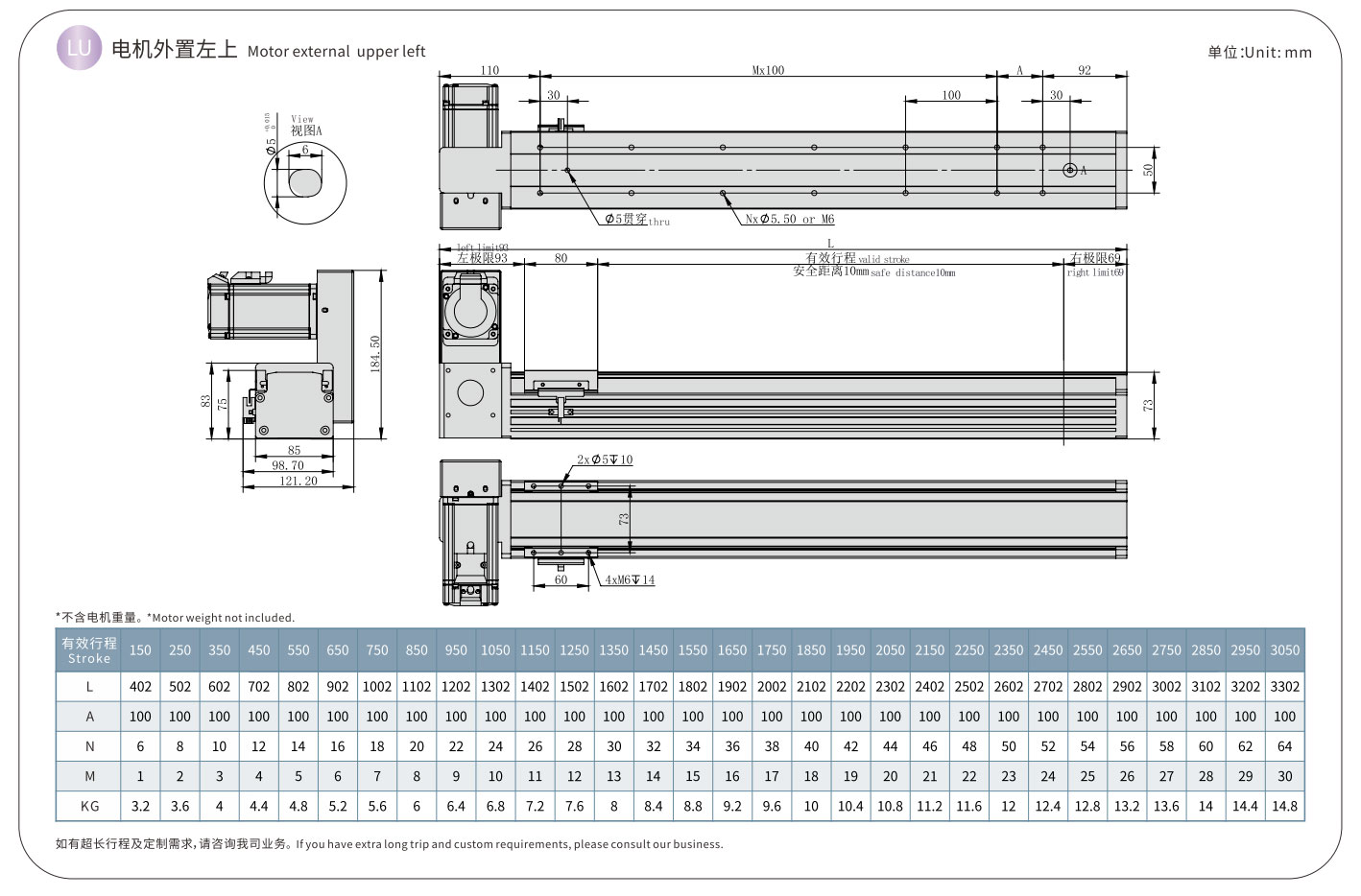
Task: Click the L value '1302'
Action: coord(495,687)
